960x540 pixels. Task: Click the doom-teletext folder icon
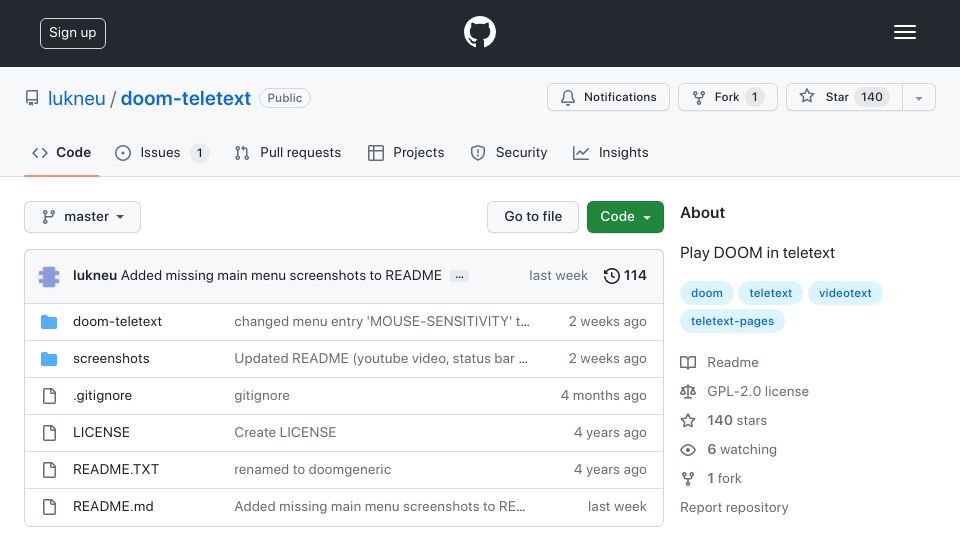click(x=49, y=322)
